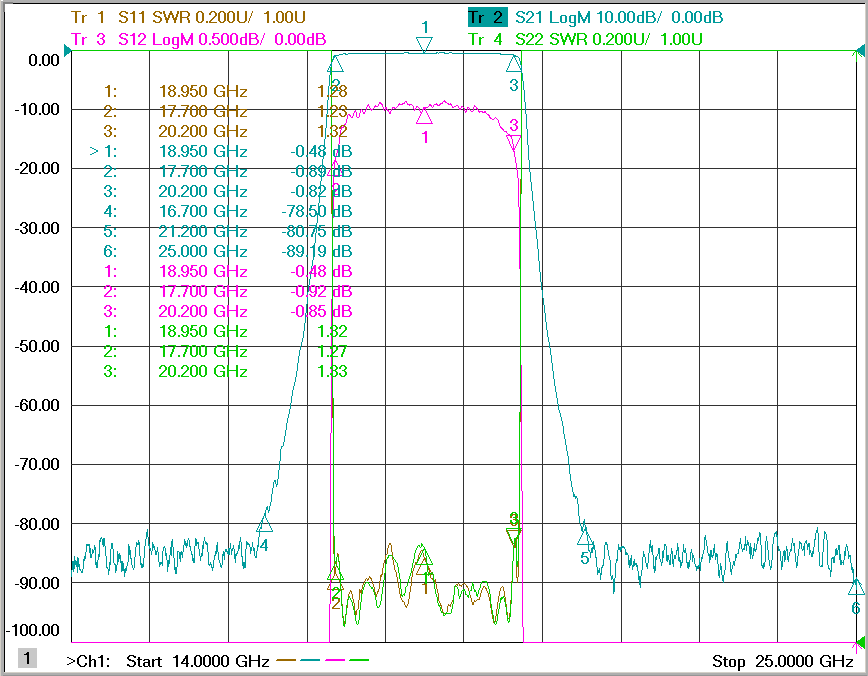The height and width of the screenshot is (676, 868).
Task: Activate the highlighted Tr 2 S21 LogM trace
Action: click(596, 17)
